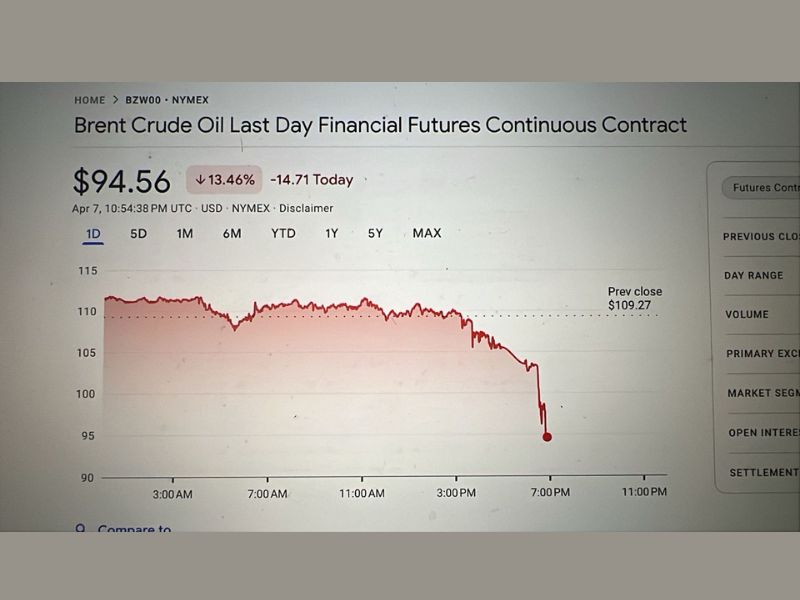The height and width of the screenshot is (600, 800).
Task: Click the PREVIOUS CLOSE row in side panel
Action: tap(762, 237)
